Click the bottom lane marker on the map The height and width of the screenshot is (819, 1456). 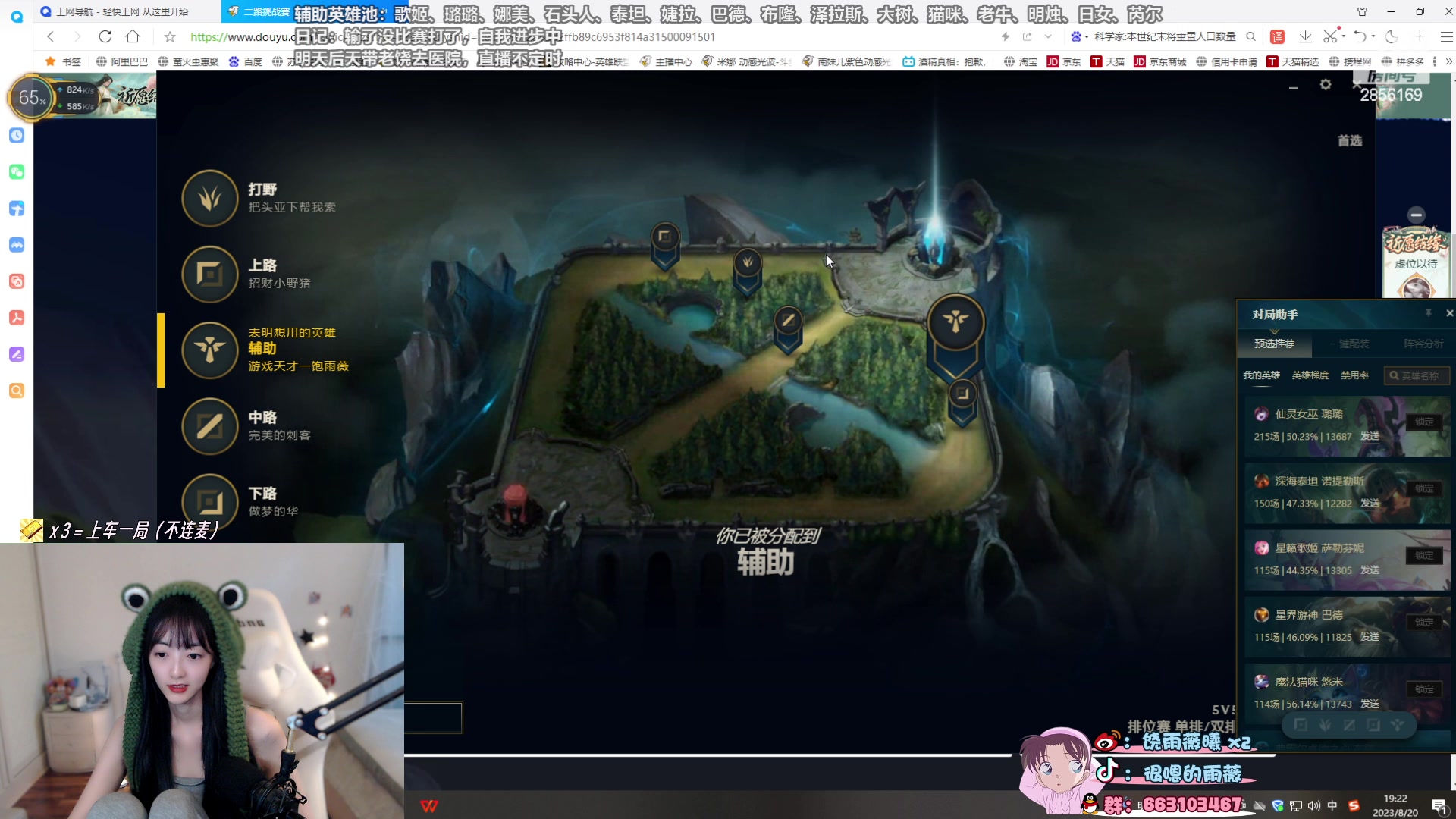[962, 402]
